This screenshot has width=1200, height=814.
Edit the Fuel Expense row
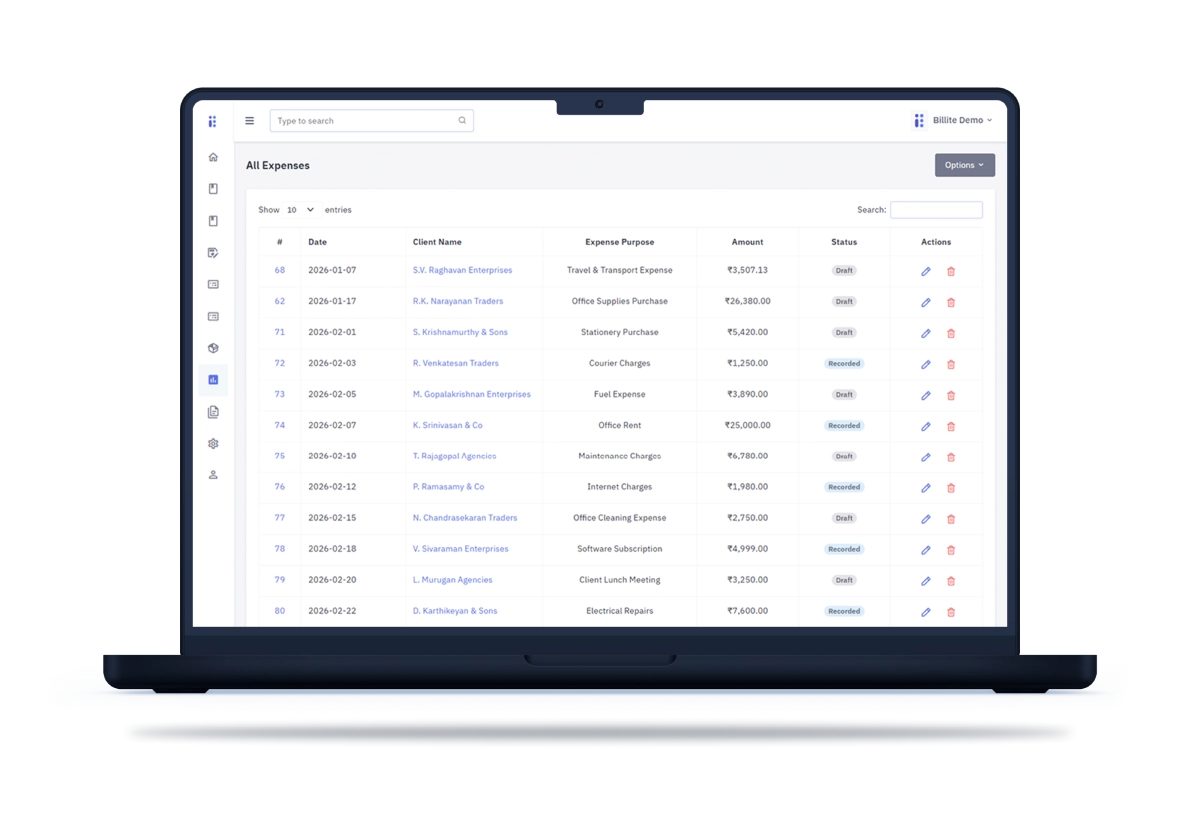click(x=926, y=395)
